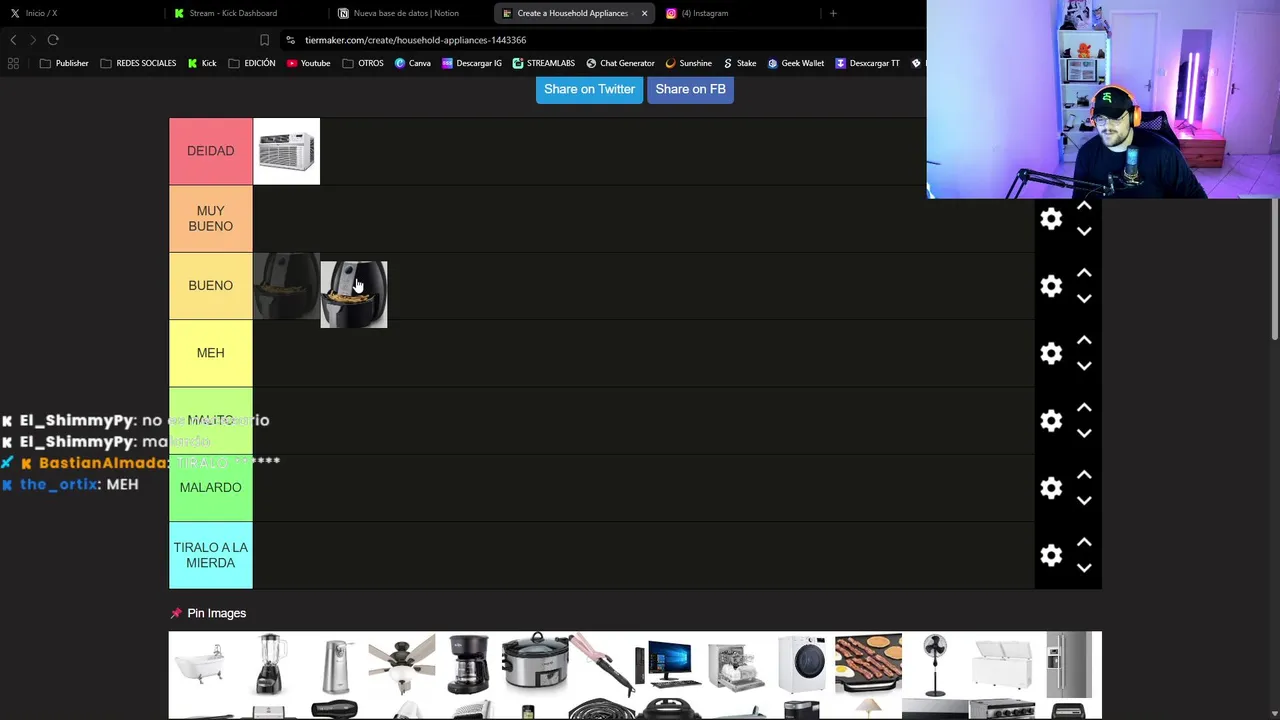Open the Sunshine bookmark
Screen dimensions: 1280x720
(x=688, y=63)
